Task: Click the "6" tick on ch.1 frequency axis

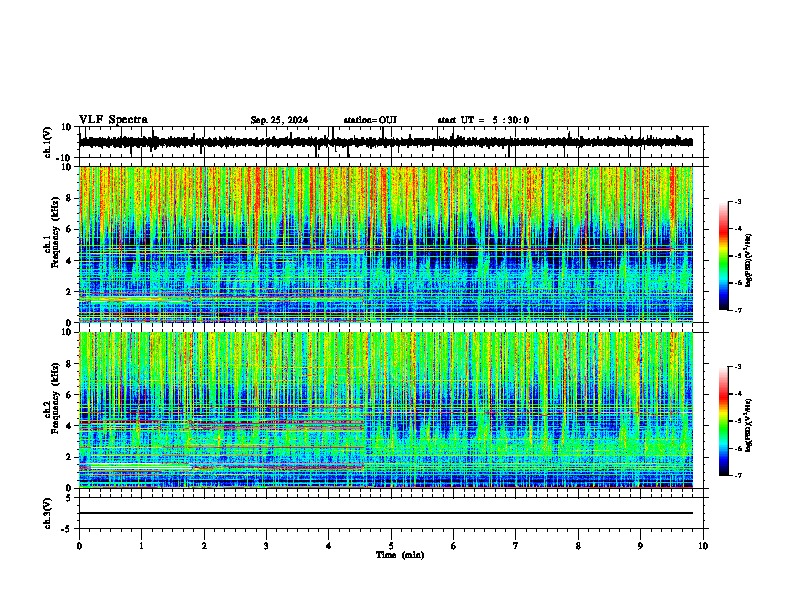Action: [x=70, y=229]
